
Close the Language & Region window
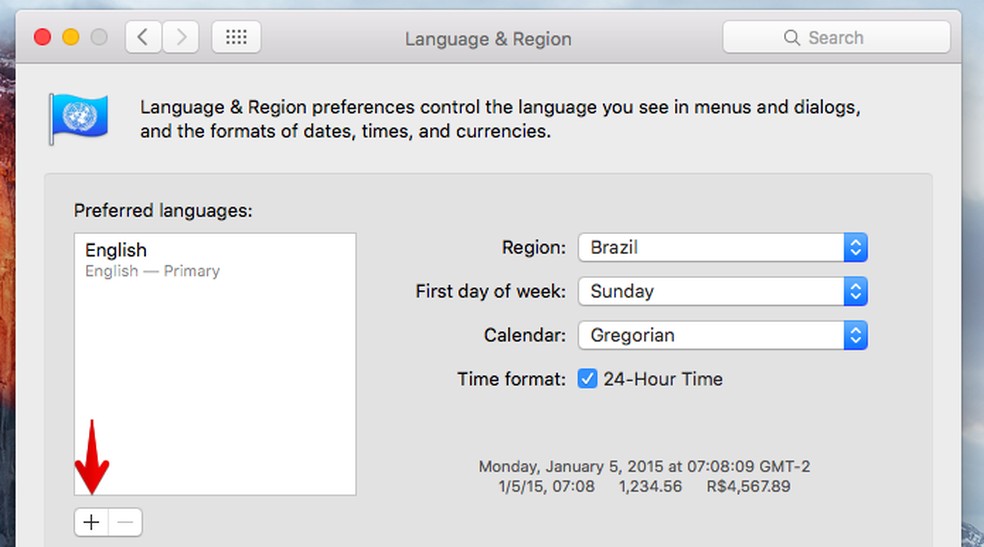(x=42, y=38)
